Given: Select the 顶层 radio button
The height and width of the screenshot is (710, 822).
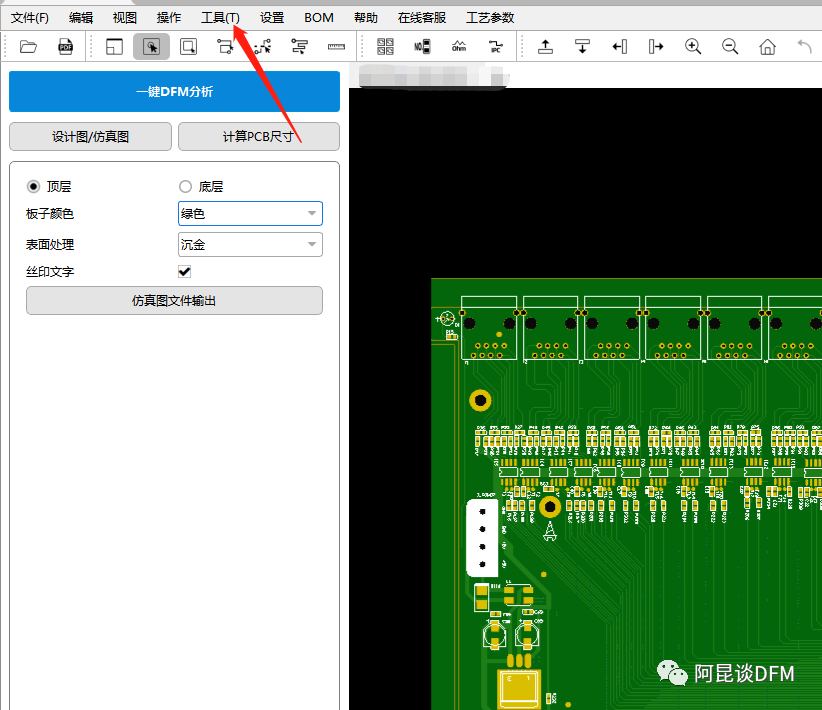Looking at the screenshot, I should [34, 186].
